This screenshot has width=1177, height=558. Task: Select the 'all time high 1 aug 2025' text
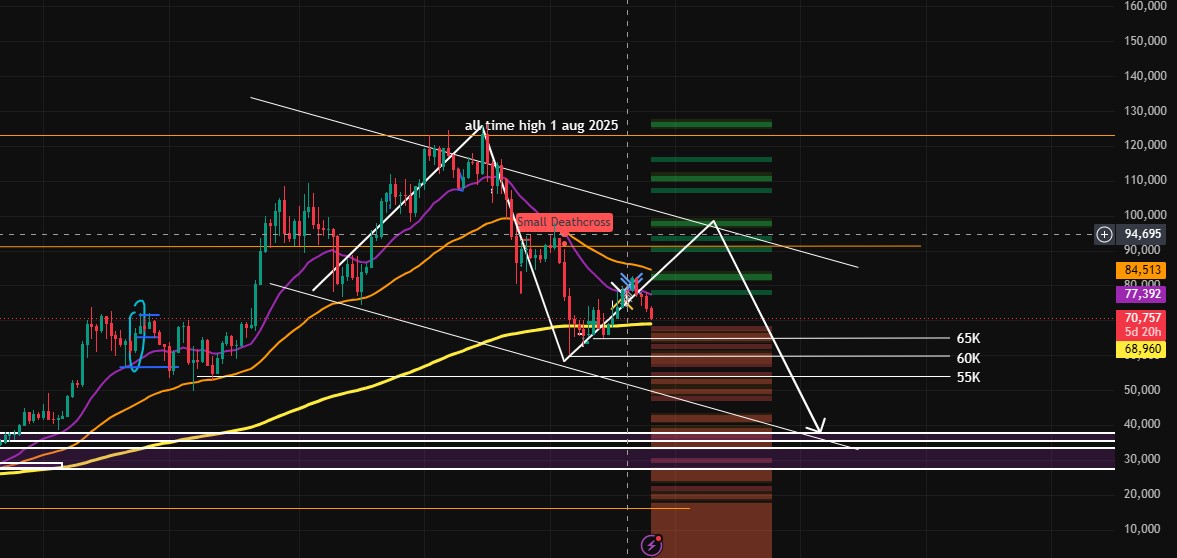click(x=541, y=125)
